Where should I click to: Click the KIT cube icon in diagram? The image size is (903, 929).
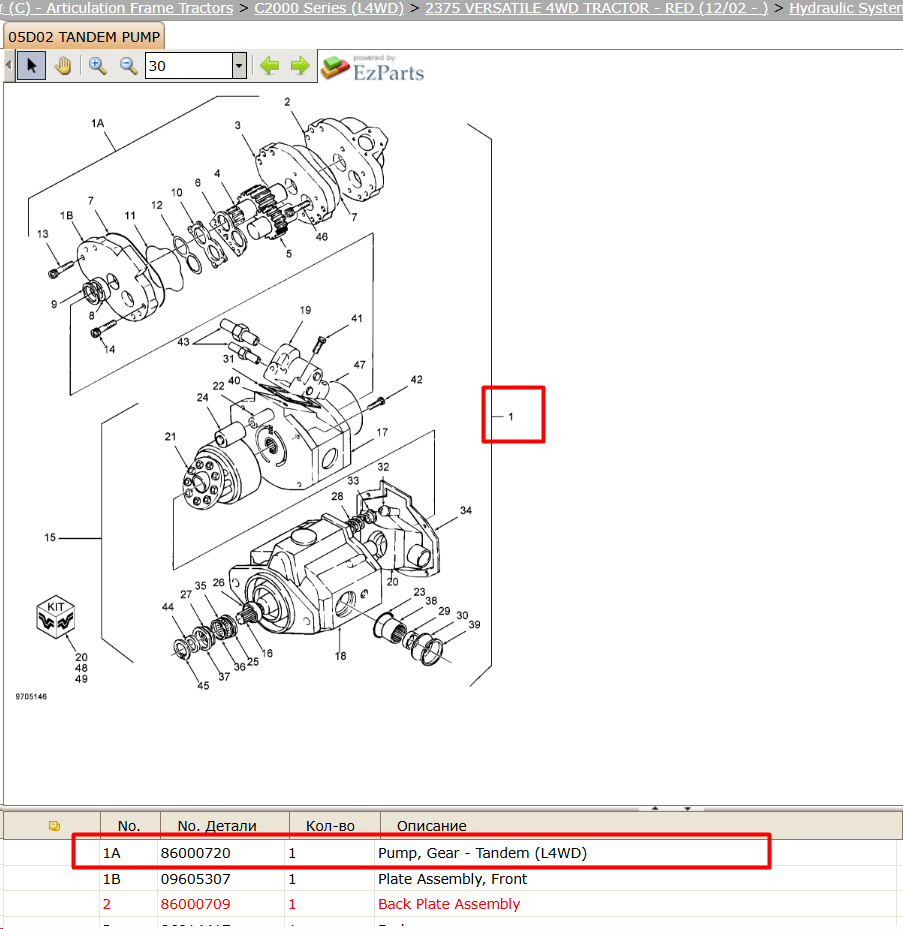56,617
